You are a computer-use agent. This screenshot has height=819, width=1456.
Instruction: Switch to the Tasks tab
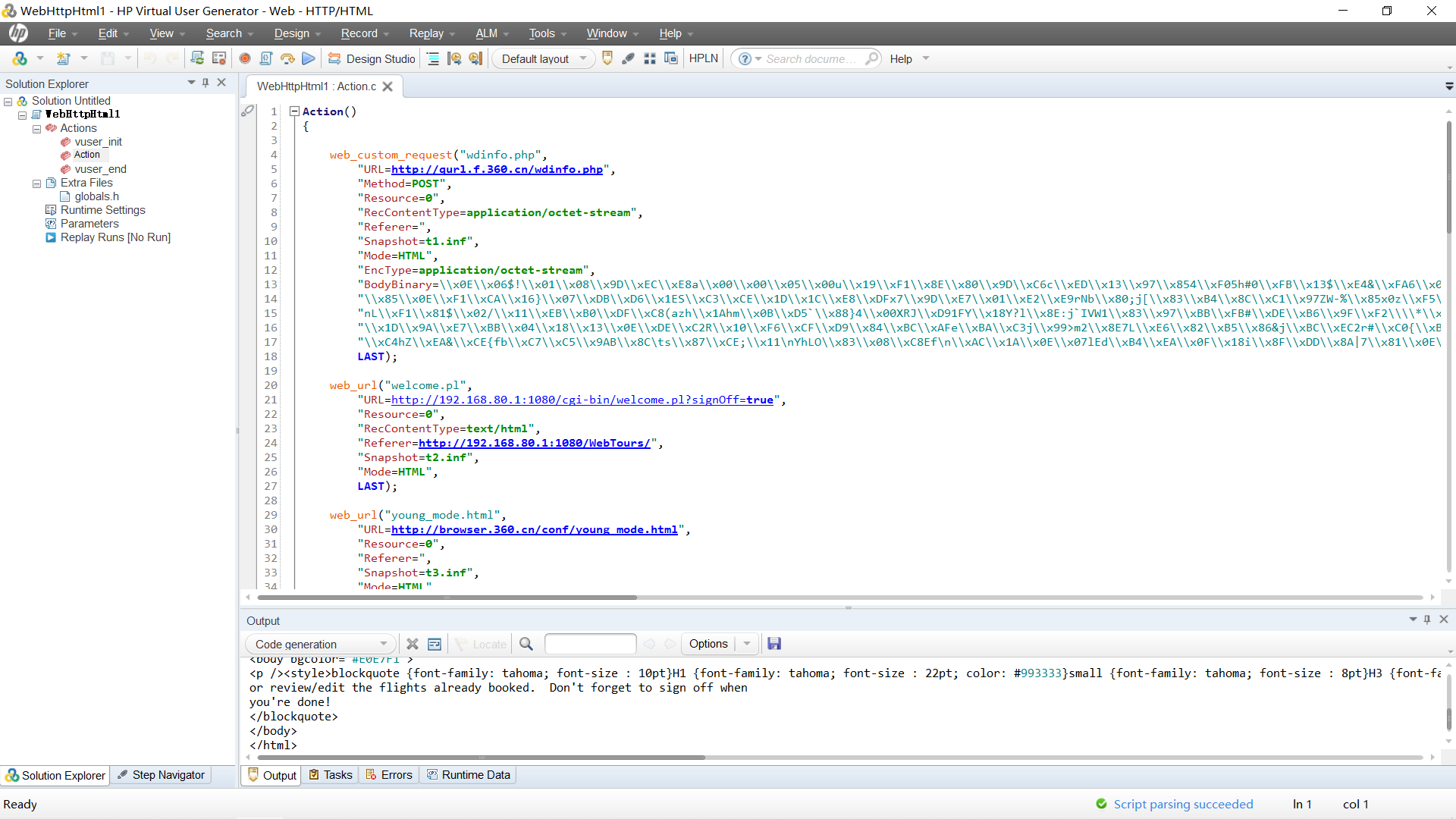(331, 775)
